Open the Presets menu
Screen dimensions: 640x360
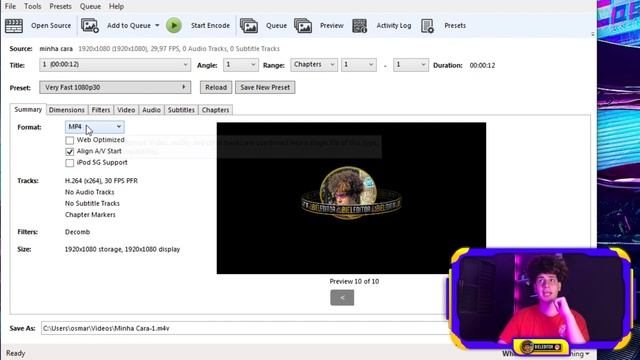point(60,6)
